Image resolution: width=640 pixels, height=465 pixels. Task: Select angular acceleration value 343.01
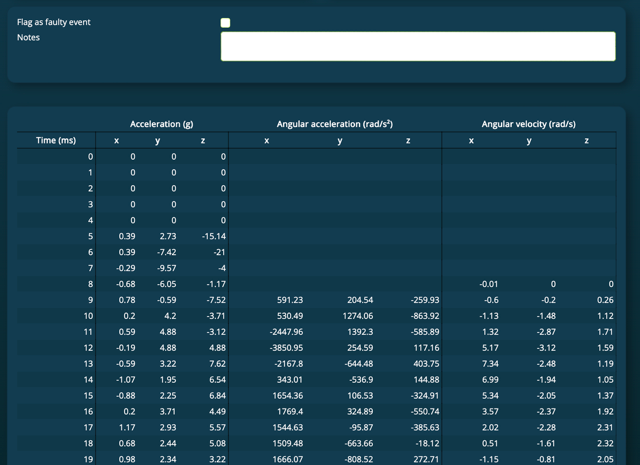(x=290, y=380)
